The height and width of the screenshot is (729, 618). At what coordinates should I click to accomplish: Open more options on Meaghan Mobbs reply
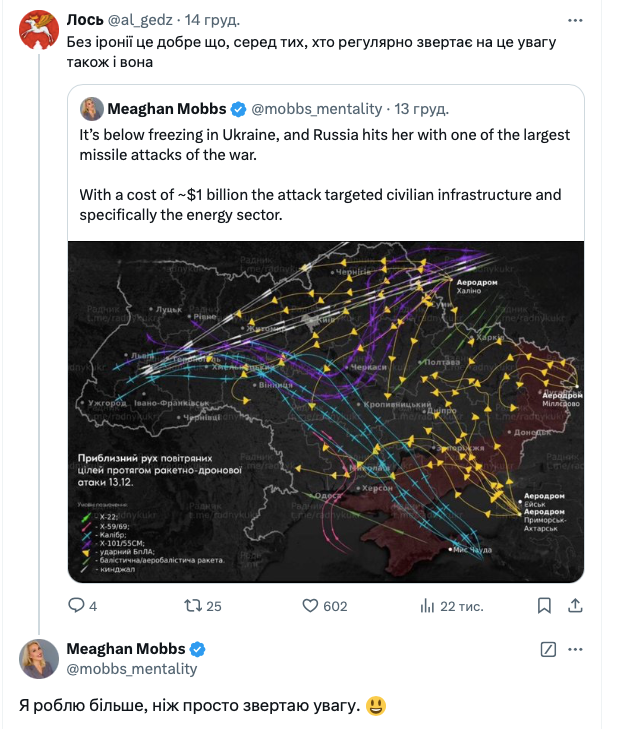(575, 649)
